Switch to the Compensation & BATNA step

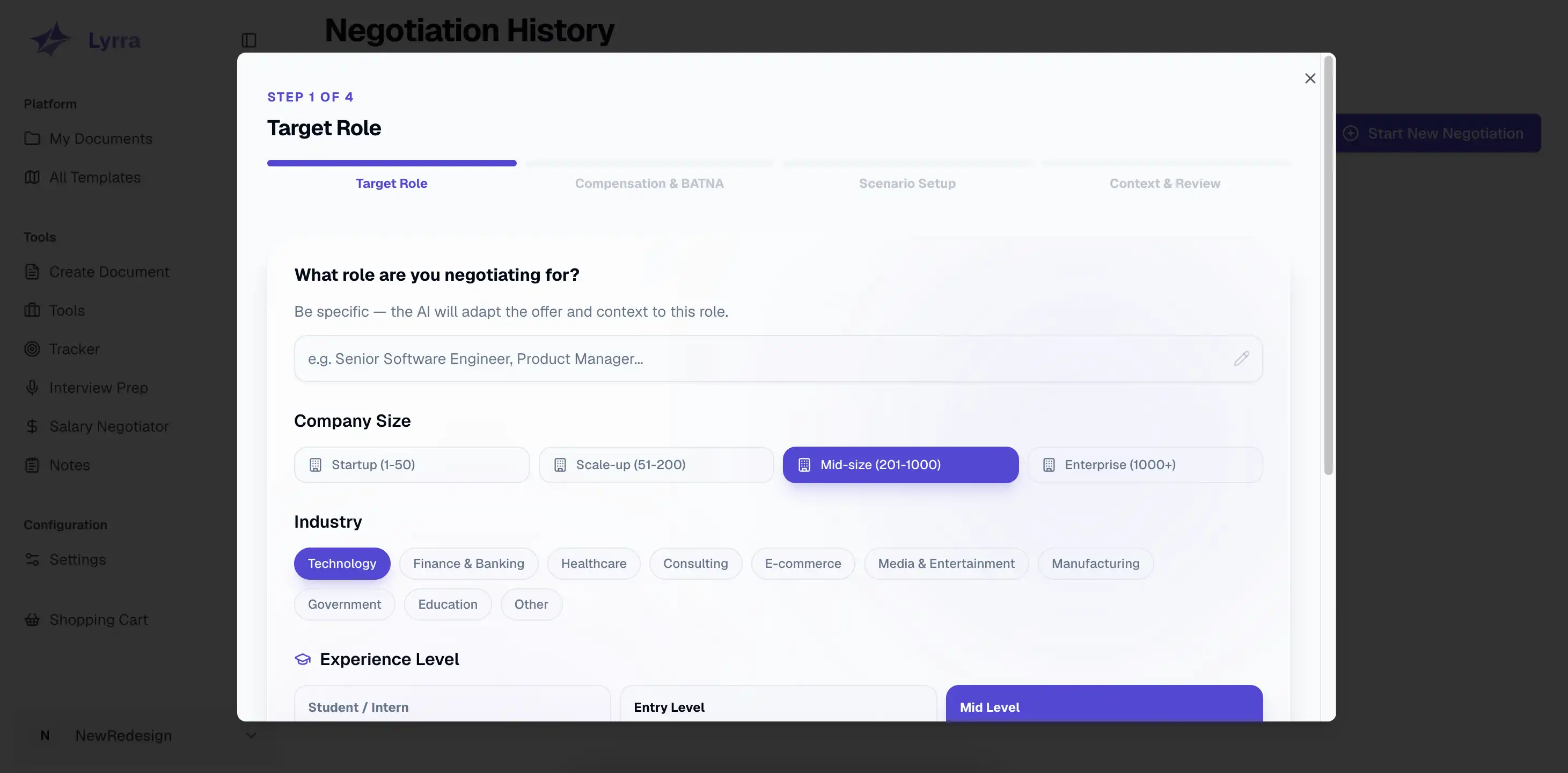(x=649, y=183)
